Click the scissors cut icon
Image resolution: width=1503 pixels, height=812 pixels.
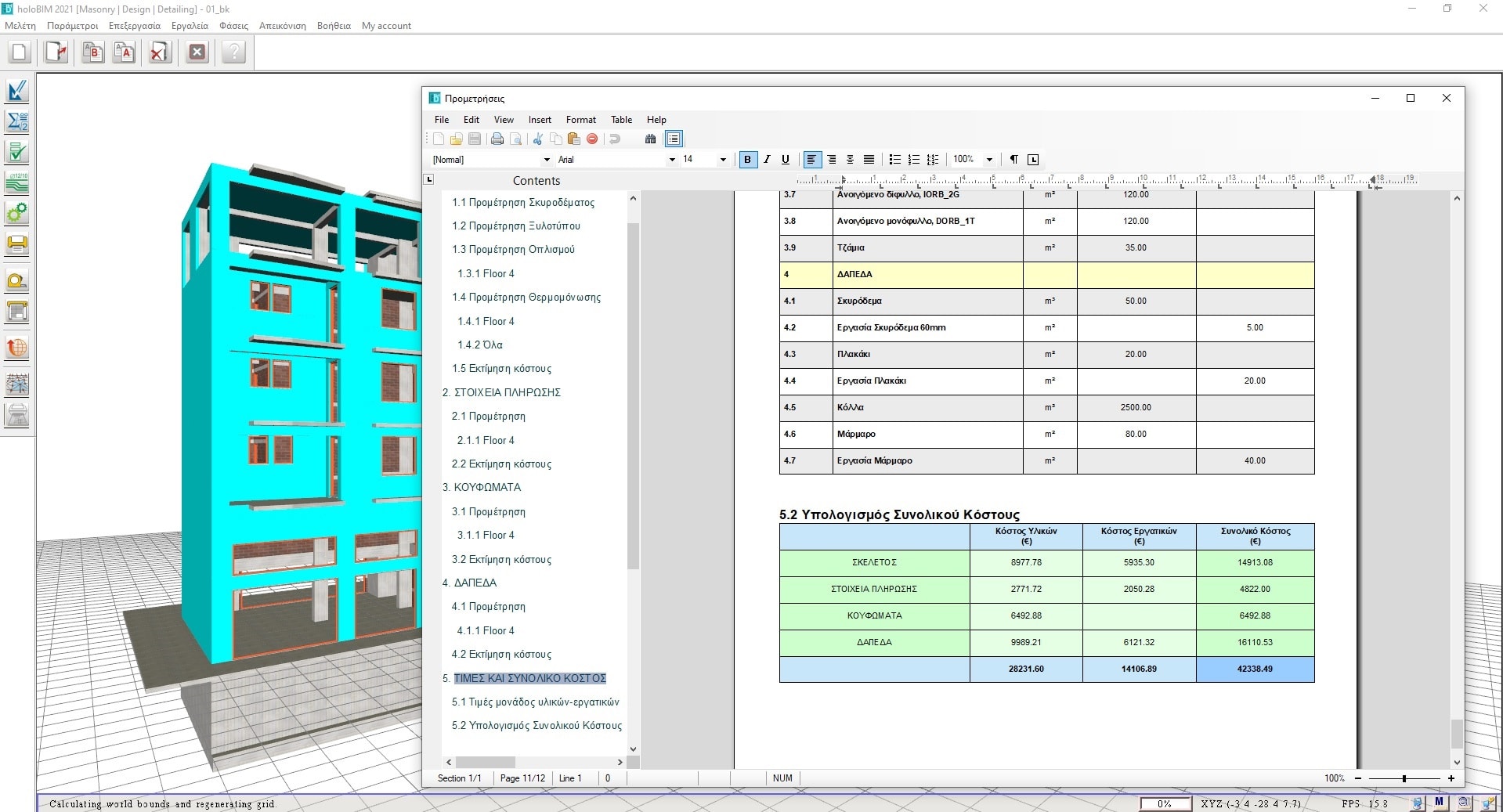pyautogui.click(x=537, y=139)
